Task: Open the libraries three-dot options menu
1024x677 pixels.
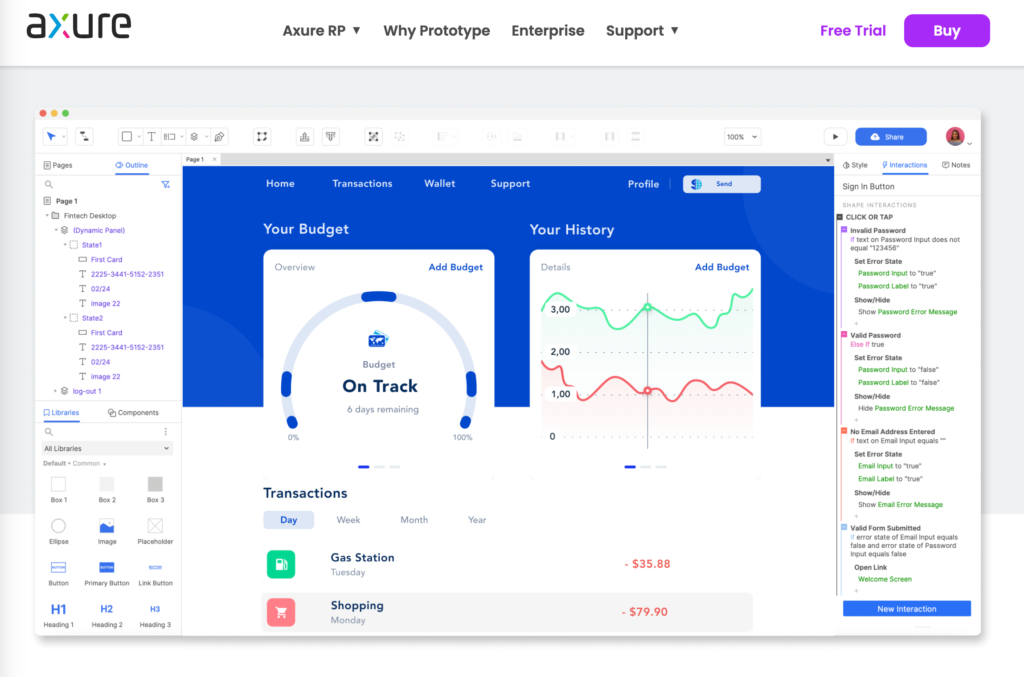Action: coord(166,432)
